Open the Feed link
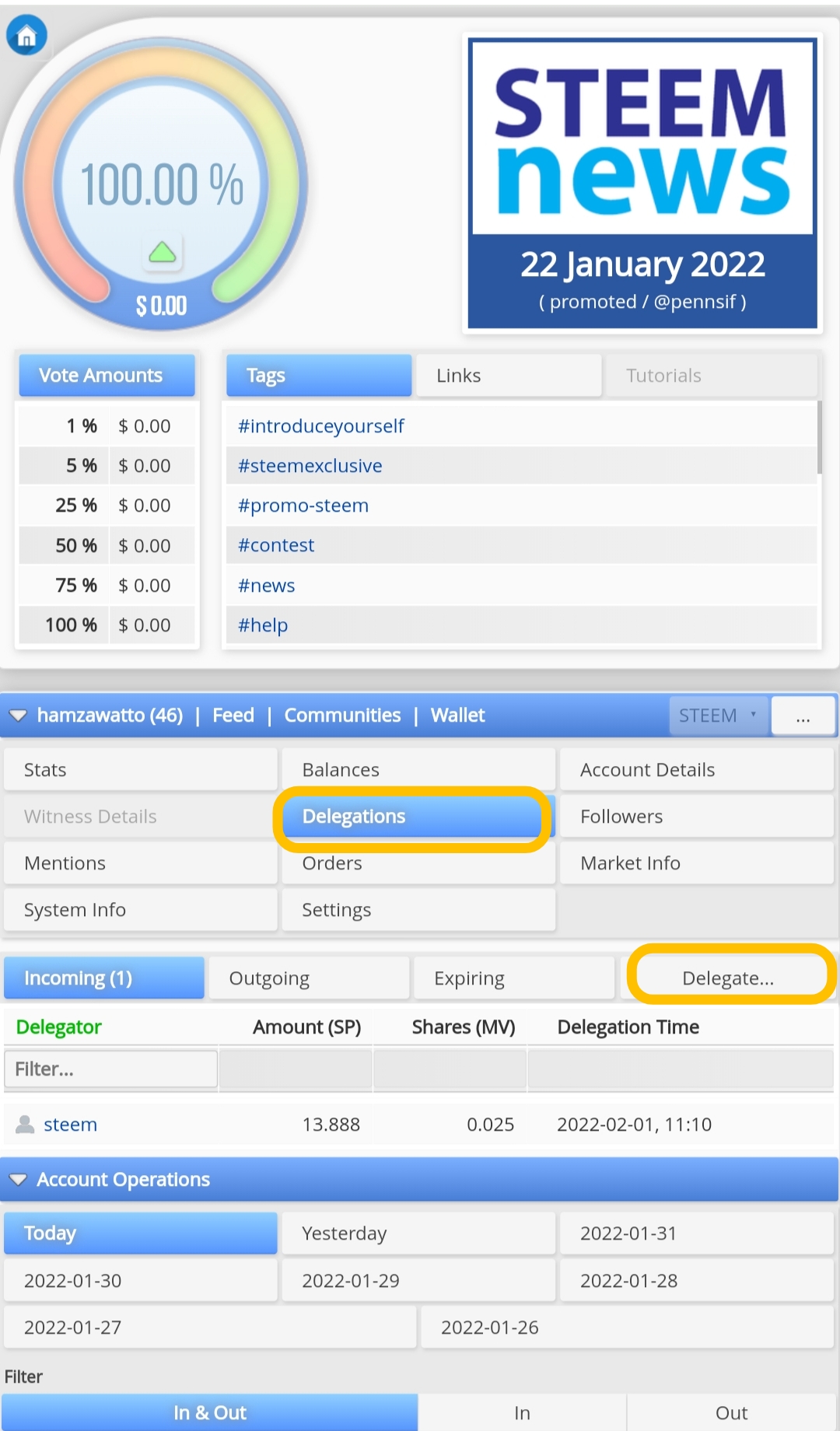This screenshot has width=840, height=1431. pyautogui.click(x=233, y=715)
